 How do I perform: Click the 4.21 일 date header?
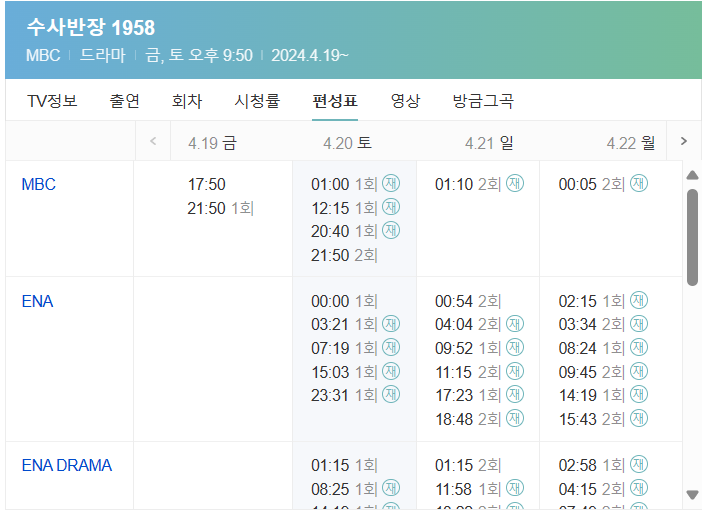coord(489,143)
